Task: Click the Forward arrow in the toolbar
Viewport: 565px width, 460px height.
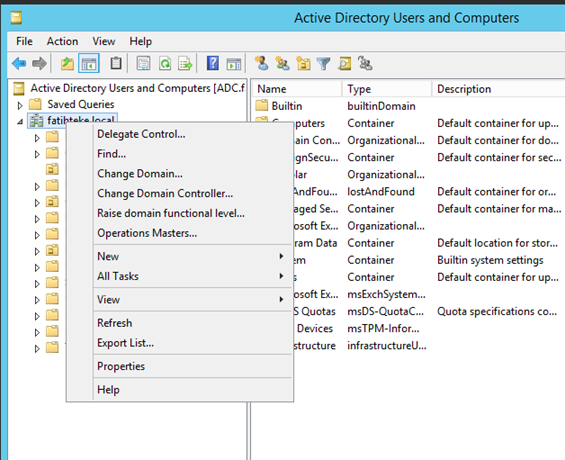Action: pyautogui.click(x=39, y=64)
